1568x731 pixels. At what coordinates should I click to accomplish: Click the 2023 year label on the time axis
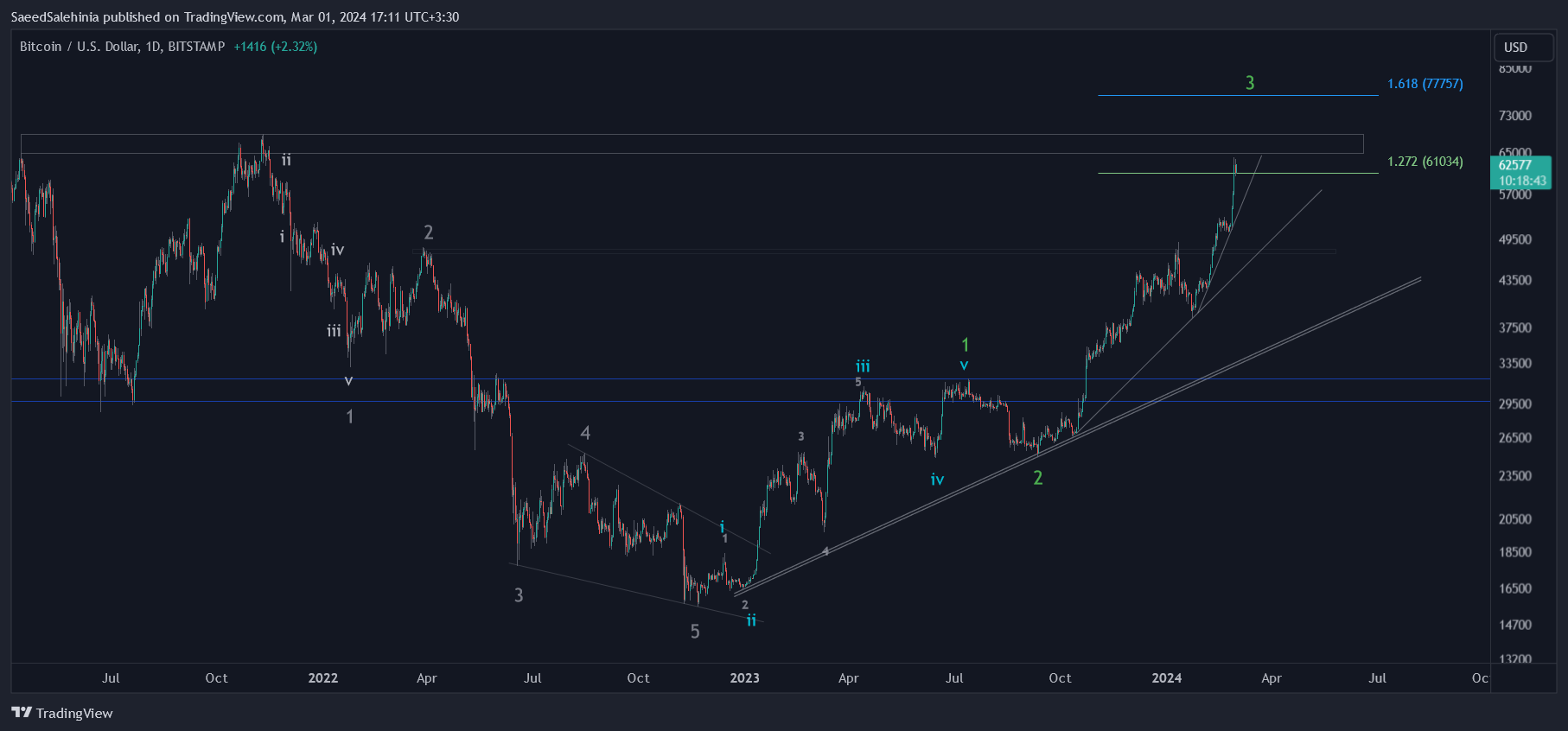coord(744,677)
